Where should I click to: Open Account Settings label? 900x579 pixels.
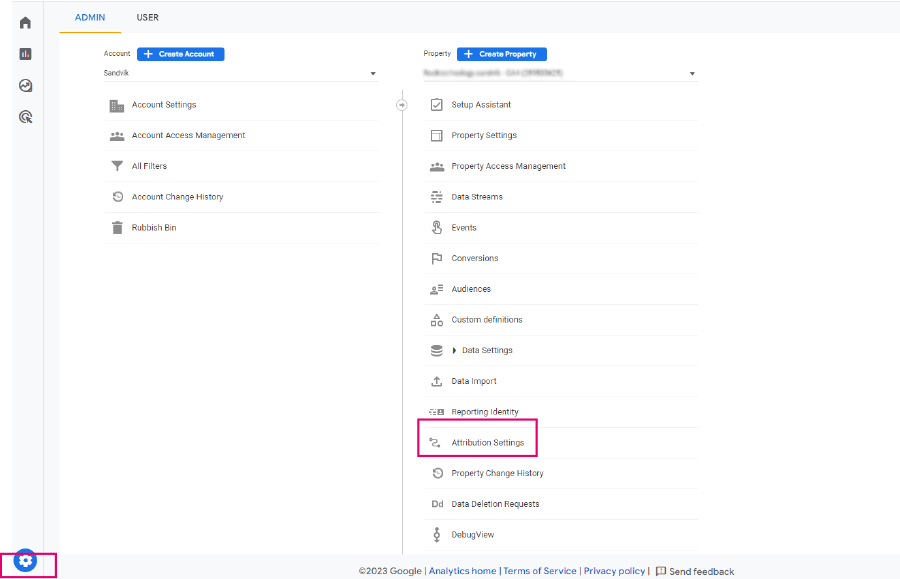[164, 104]
